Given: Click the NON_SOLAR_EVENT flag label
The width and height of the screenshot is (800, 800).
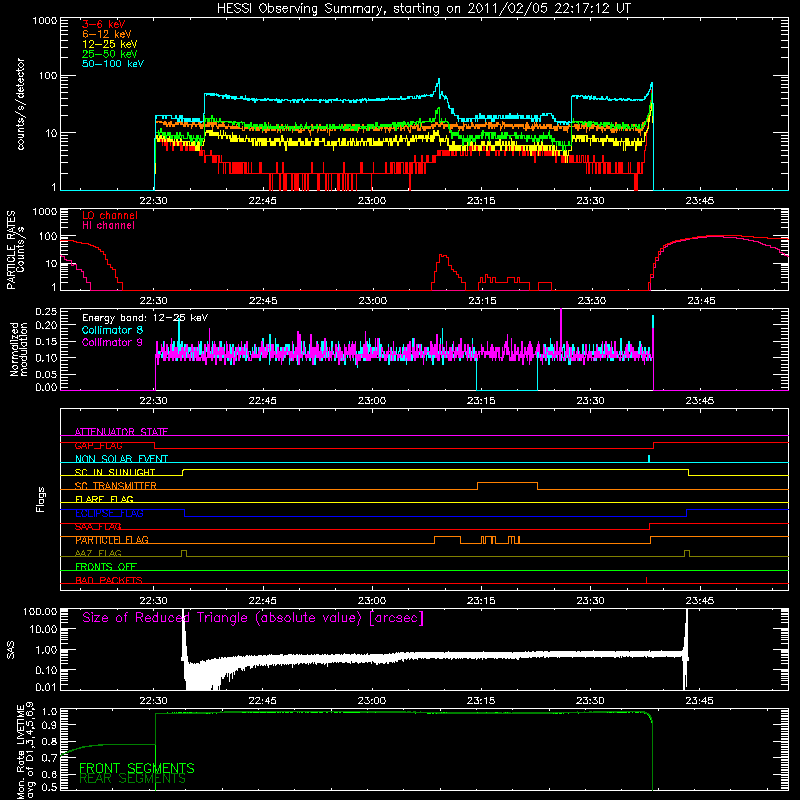Looking at the screenshot, I should (121, 459).
